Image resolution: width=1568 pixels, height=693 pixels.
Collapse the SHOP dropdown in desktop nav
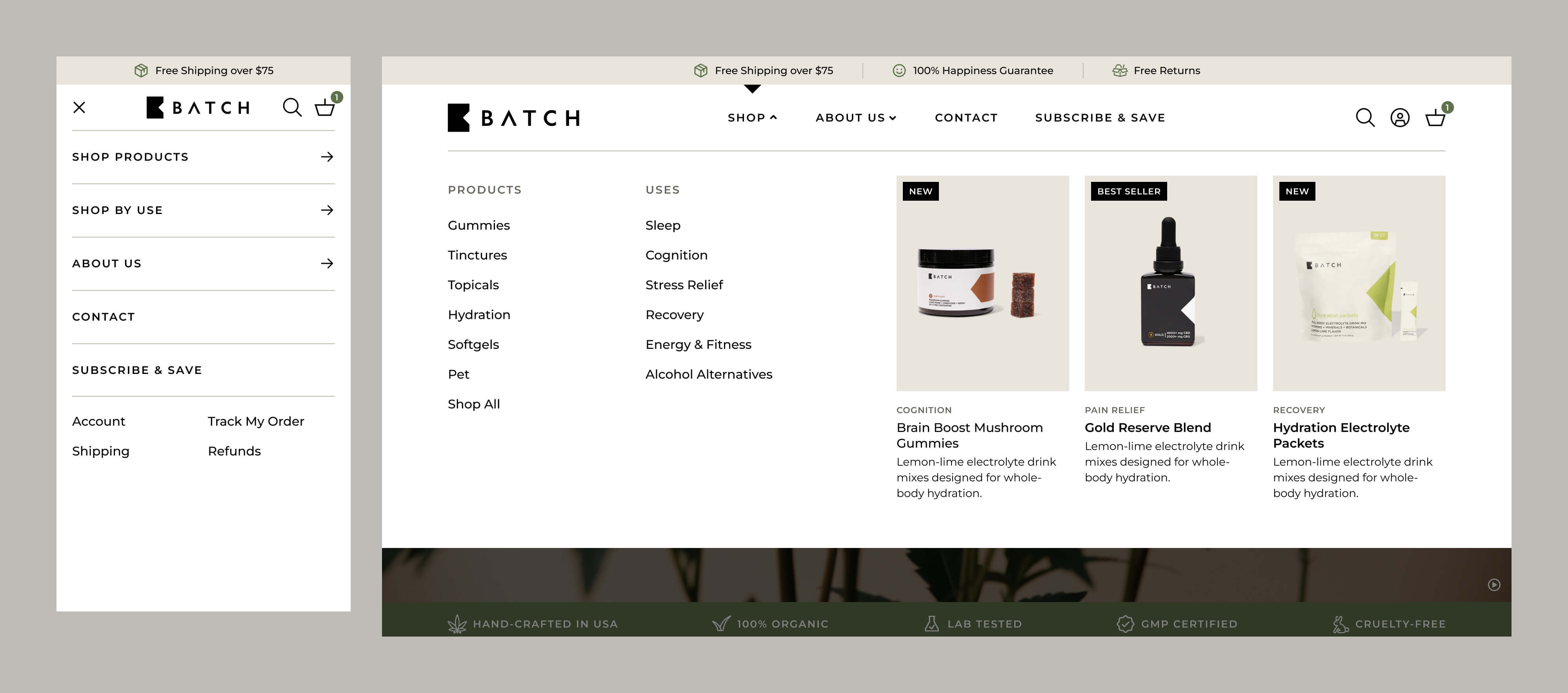pyautogui.click(x=752, y=118)
